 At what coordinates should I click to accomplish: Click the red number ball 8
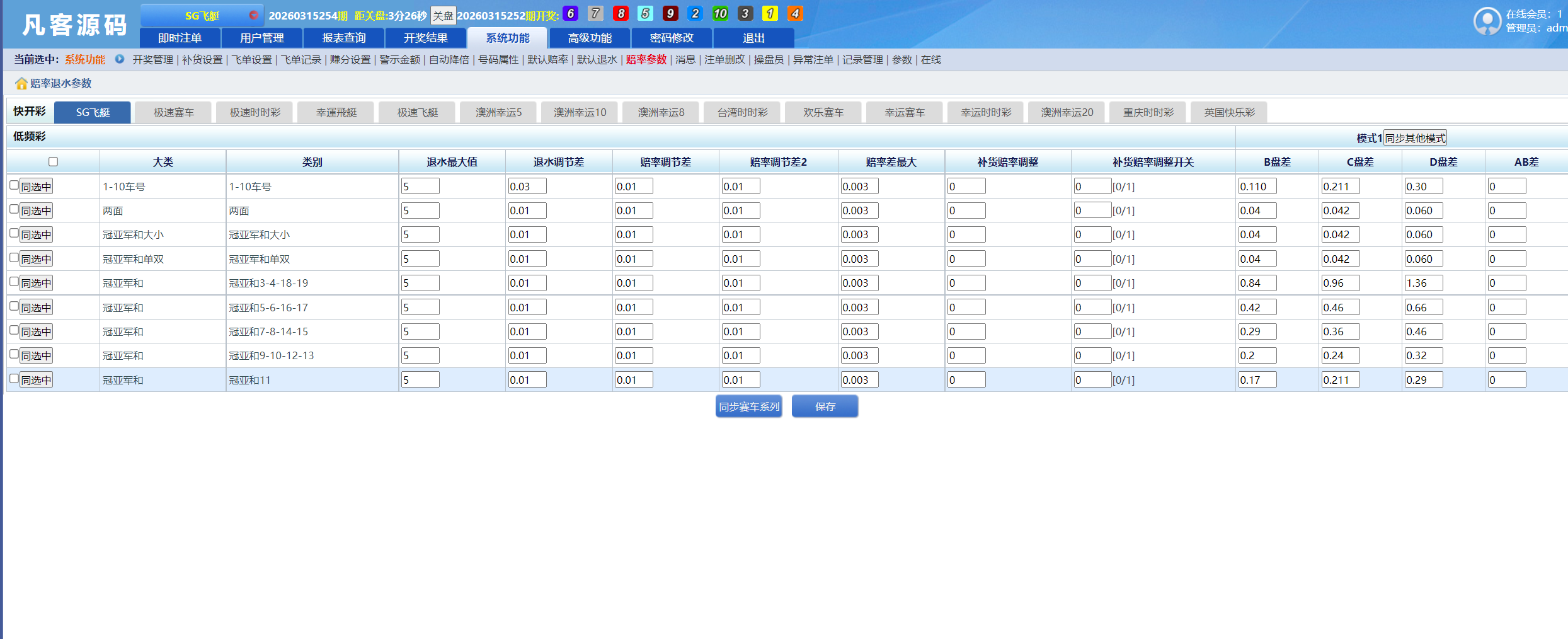click(x=620, y=13)
